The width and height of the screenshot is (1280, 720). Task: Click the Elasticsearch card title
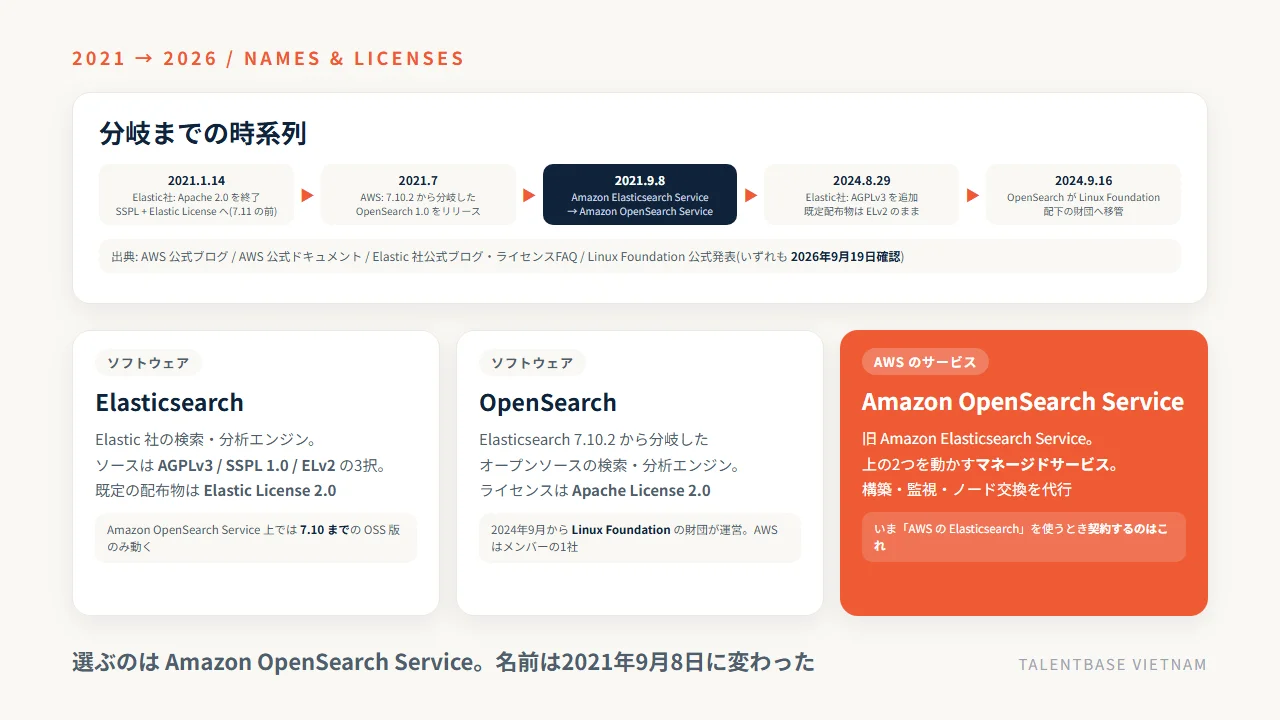pos(169,403)
